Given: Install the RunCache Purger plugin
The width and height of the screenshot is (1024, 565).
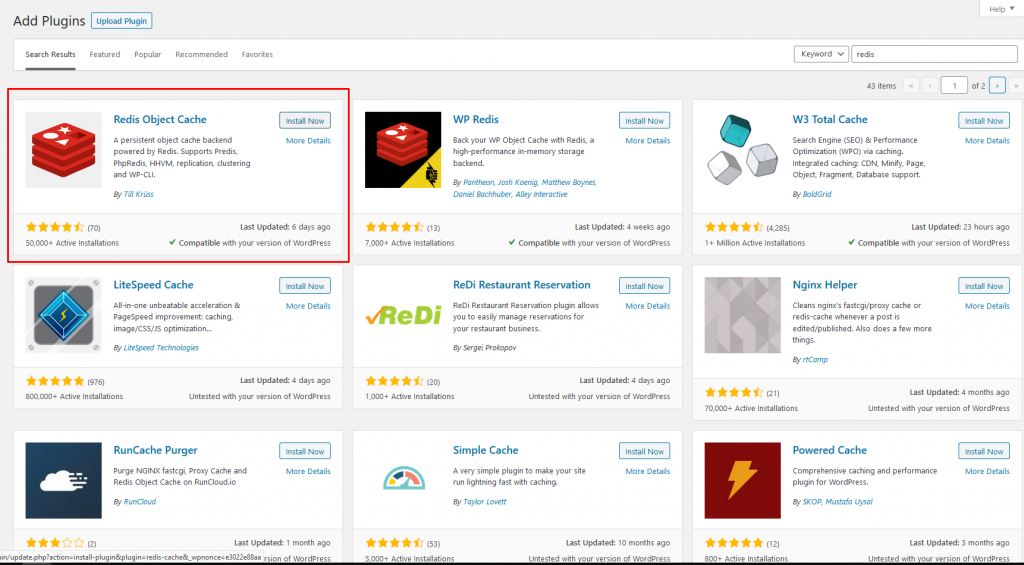Looking at the screenshot, I should coord(305,451).
